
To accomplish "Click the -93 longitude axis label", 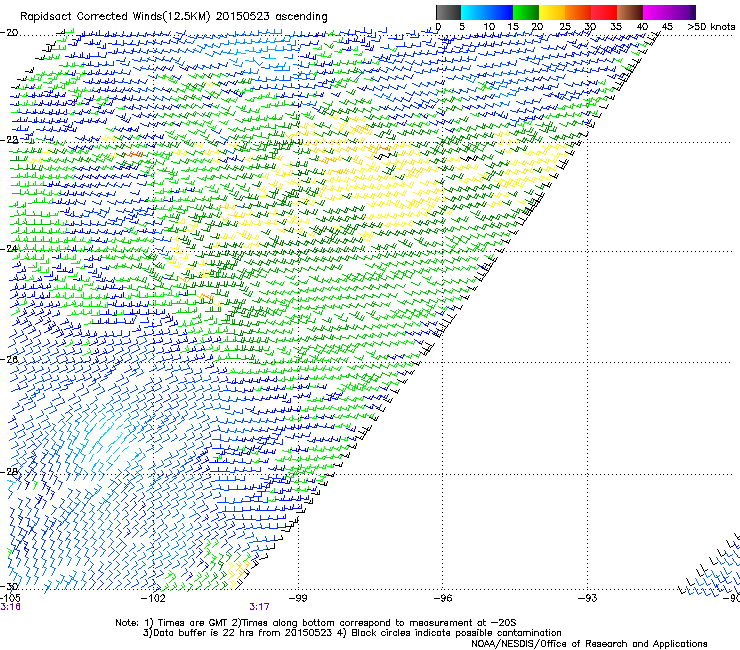I will click(x=588, y=598).
